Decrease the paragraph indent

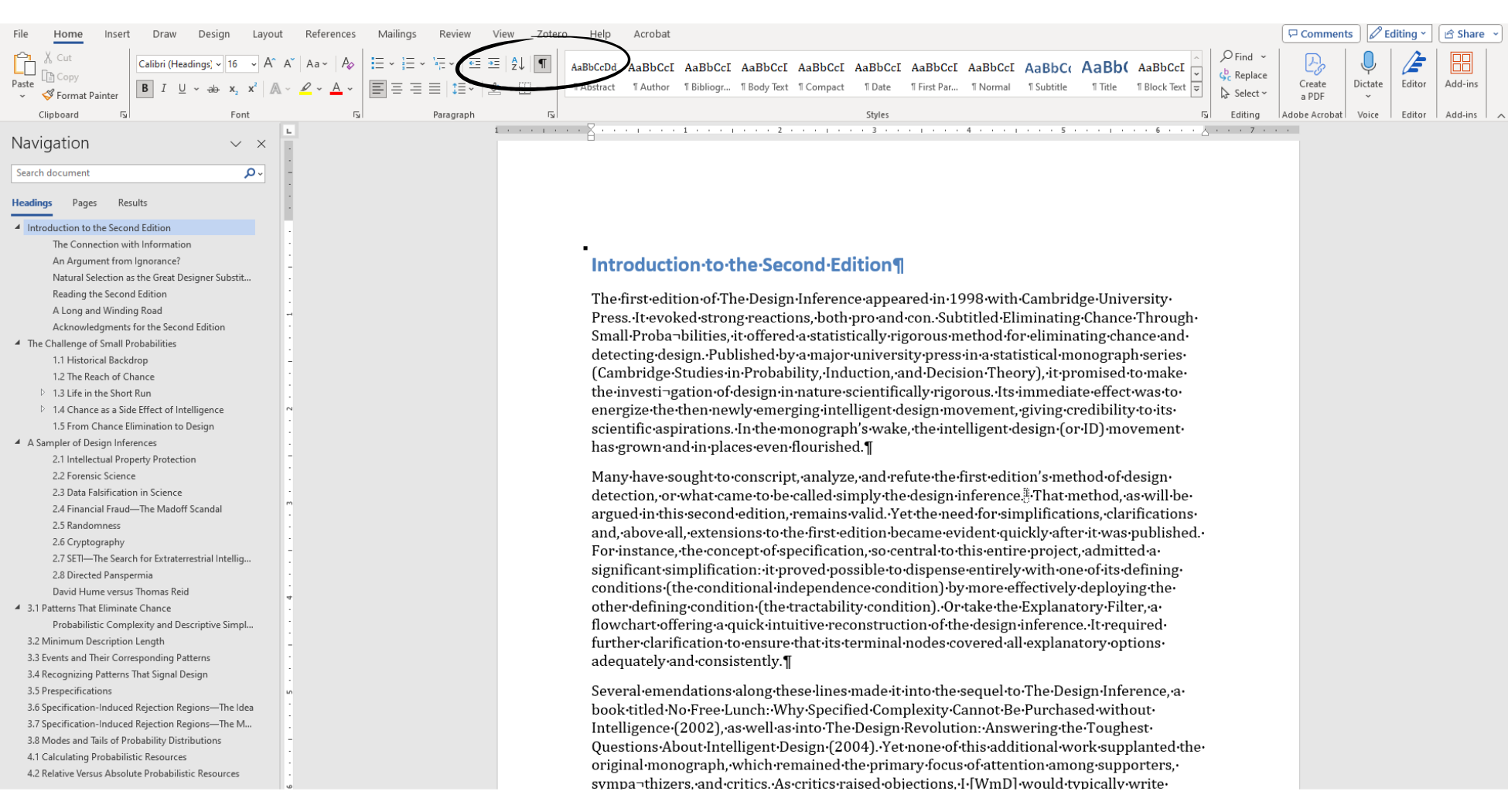(474, 64)
